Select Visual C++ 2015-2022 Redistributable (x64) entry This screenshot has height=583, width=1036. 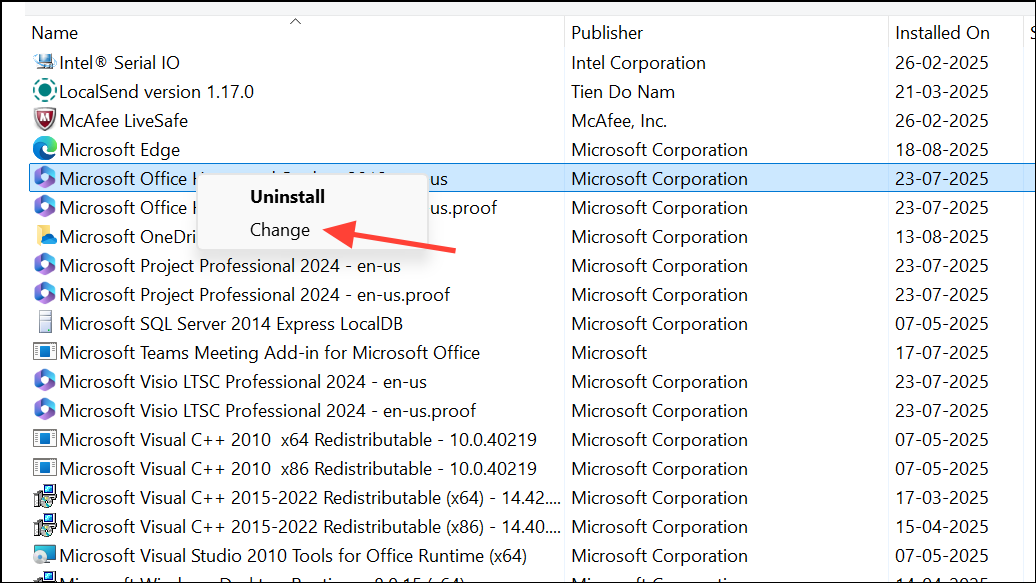[x=310, y=498]
